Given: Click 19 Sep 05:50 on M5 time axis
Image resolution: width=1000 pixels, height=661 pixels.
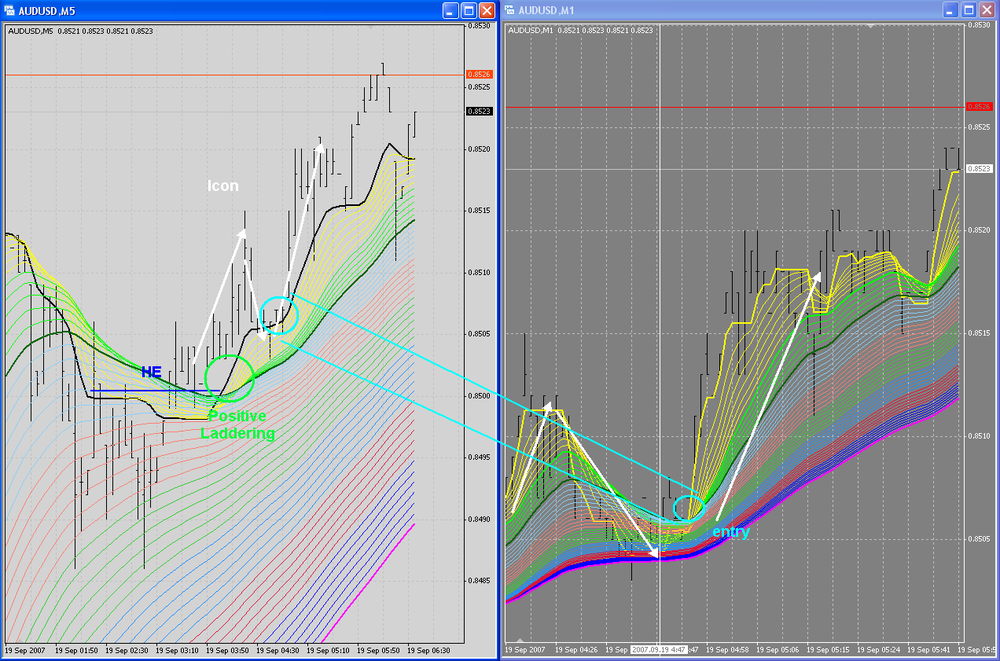Looking at the screenshot, I should click(379, 651).
